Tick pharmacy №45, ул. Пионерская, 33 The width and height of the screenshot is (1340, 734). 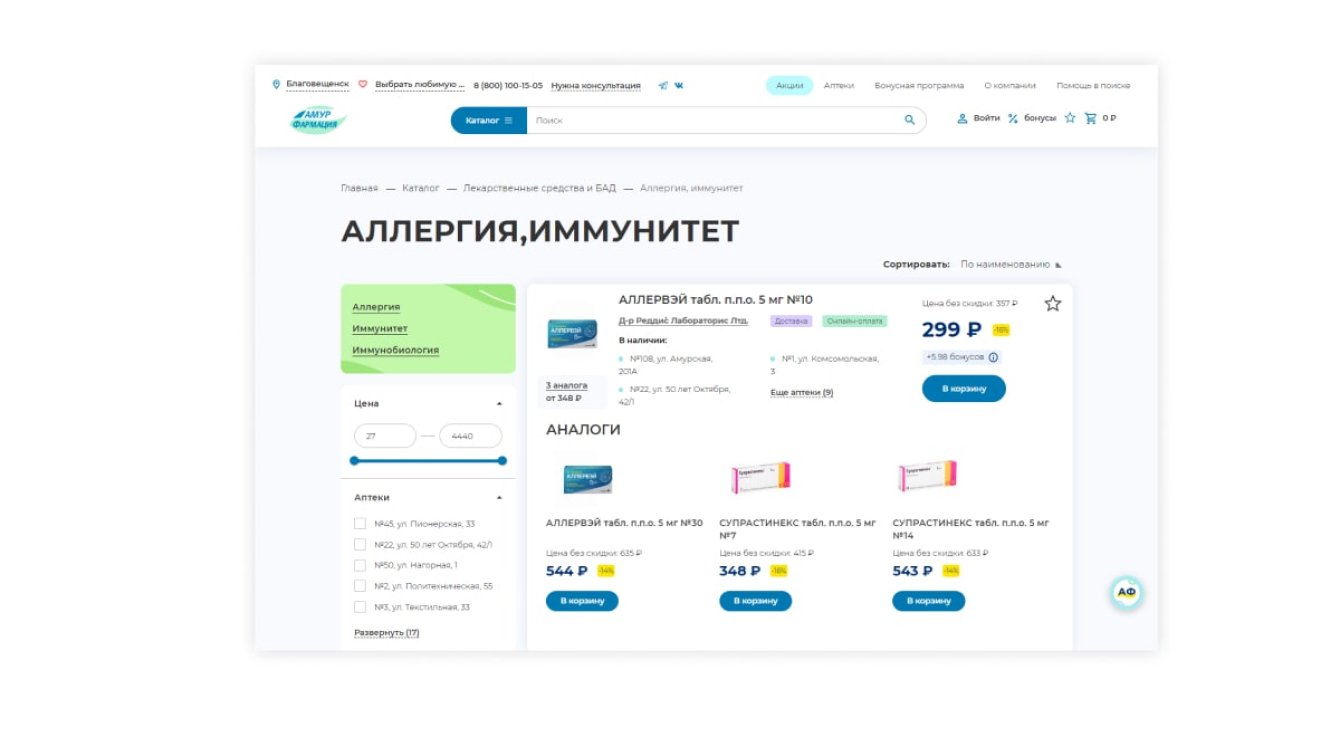pos(360,523)
